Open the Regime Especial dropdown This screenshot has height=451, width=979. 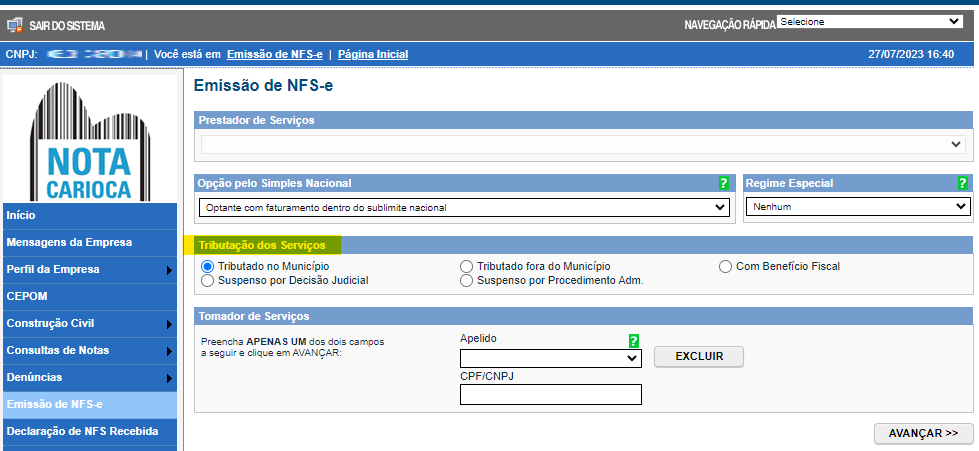[x=858, y=206]
